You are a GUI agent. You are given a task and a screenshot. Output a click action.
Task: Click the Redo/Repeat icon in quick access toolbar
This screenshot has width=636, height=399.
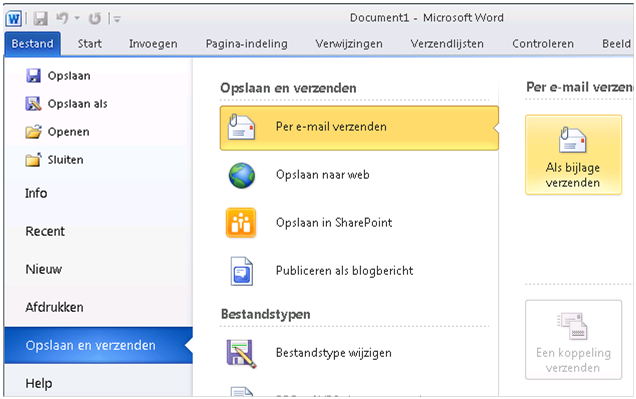coord(95,18)
